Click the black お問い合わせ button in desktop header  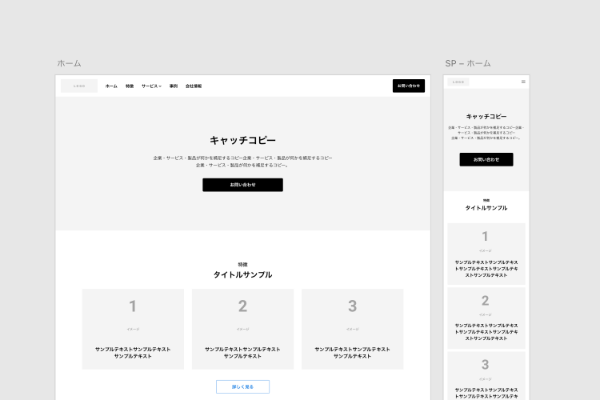pos(409,86)
